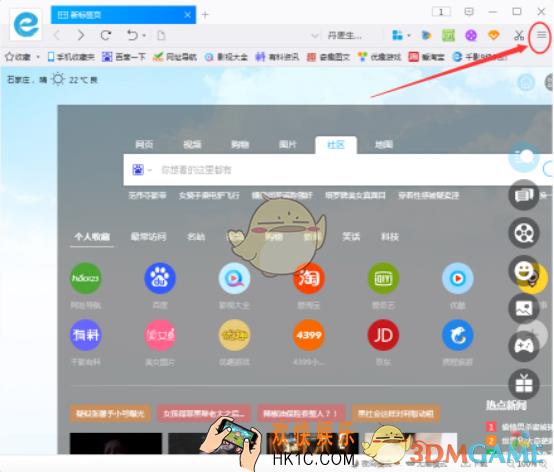The image size is (554, 472).
Task: Open the light blue video Q site shortcut
Action: tap(234, 278)
